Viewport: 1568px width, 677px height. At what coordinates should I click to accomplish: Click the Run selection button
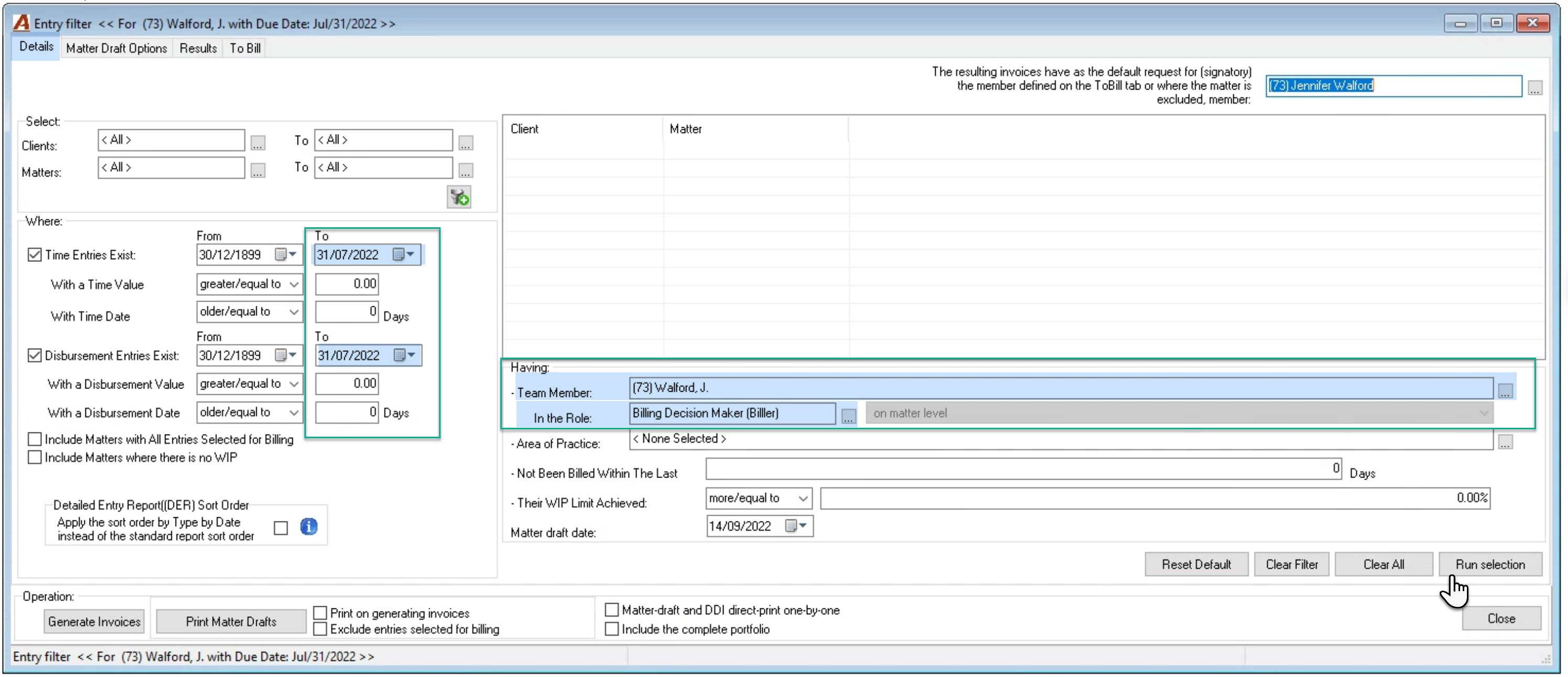click(x=1490, y=564)
